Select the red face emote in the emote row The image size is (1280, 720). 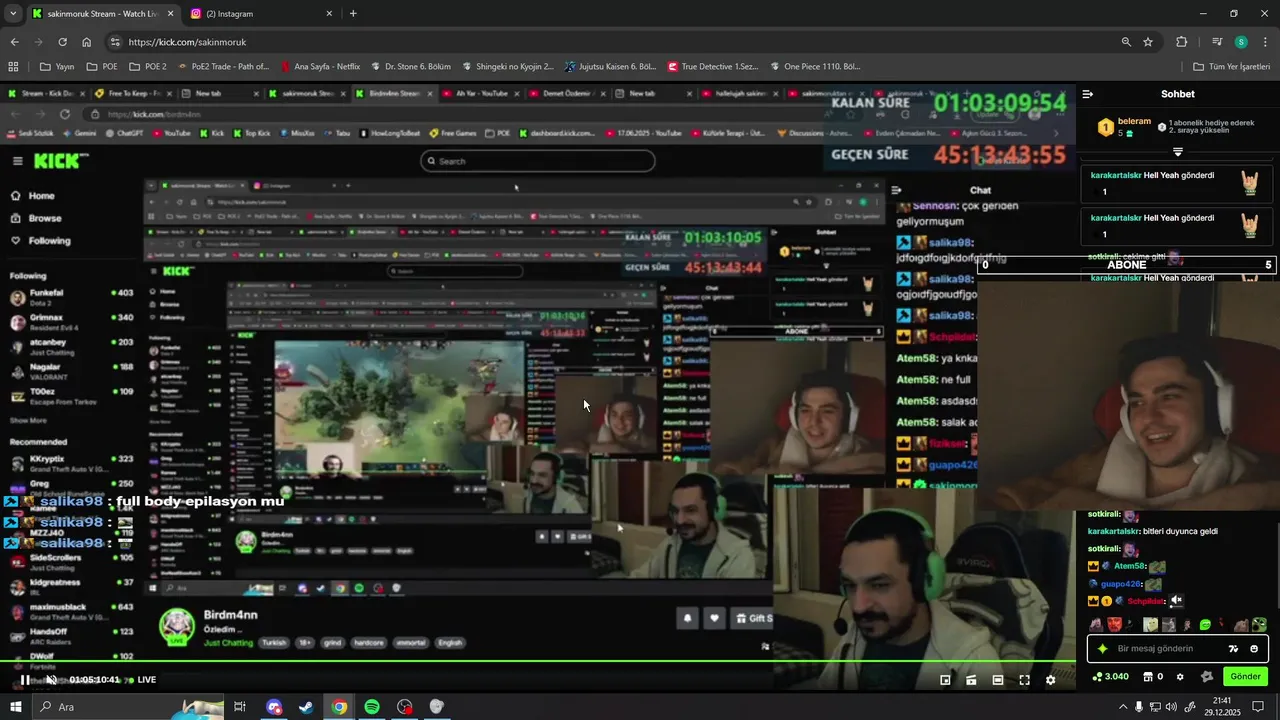tap(1114, 625)
